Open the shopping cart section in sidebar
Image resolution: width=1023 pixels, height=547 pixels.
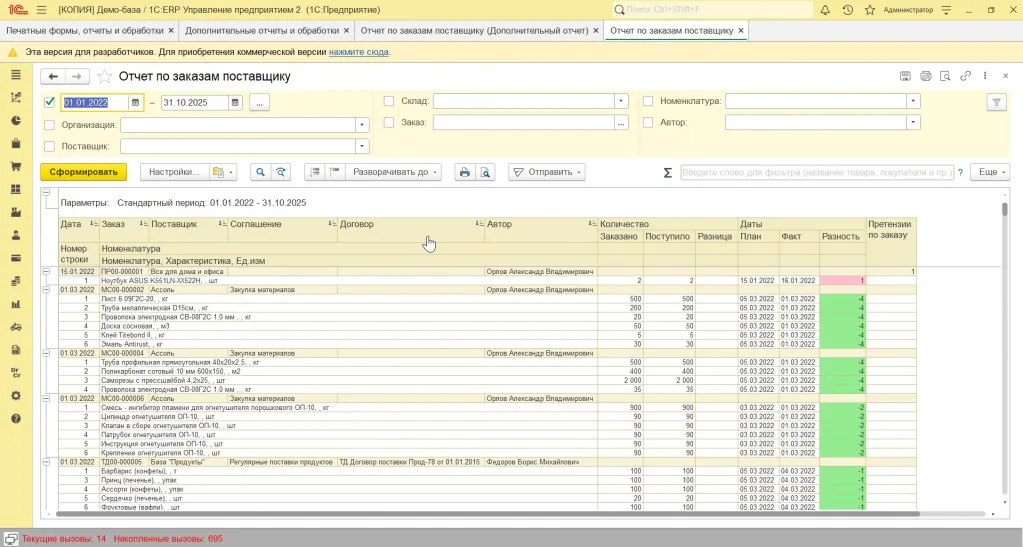coord(16,166)
